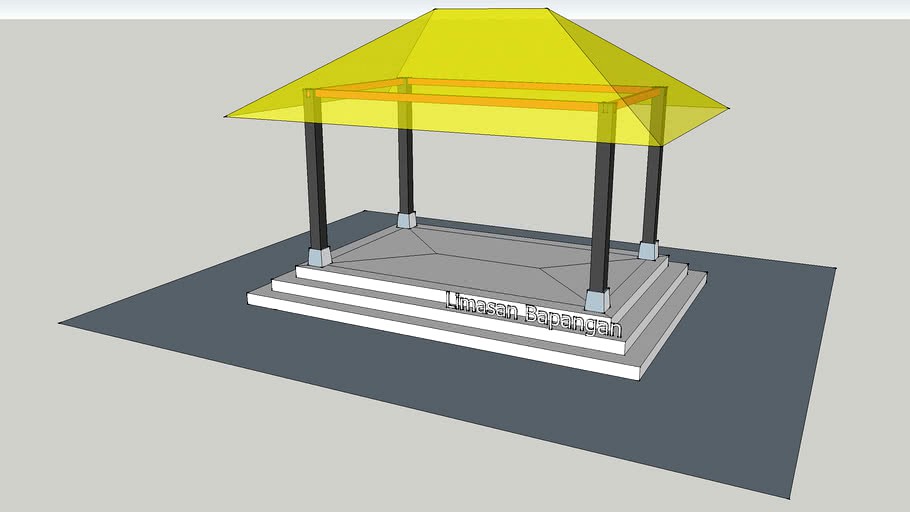The height and width of the screenshot is (512, 910).
Task: Select the front-right column stone base
Action: [597, 299]
